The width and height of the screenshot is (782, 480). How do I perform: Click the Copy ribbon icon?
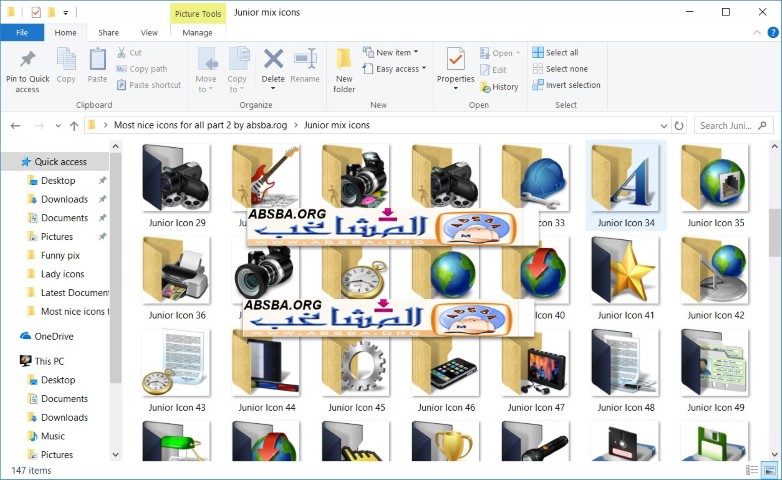pos(66,59)
